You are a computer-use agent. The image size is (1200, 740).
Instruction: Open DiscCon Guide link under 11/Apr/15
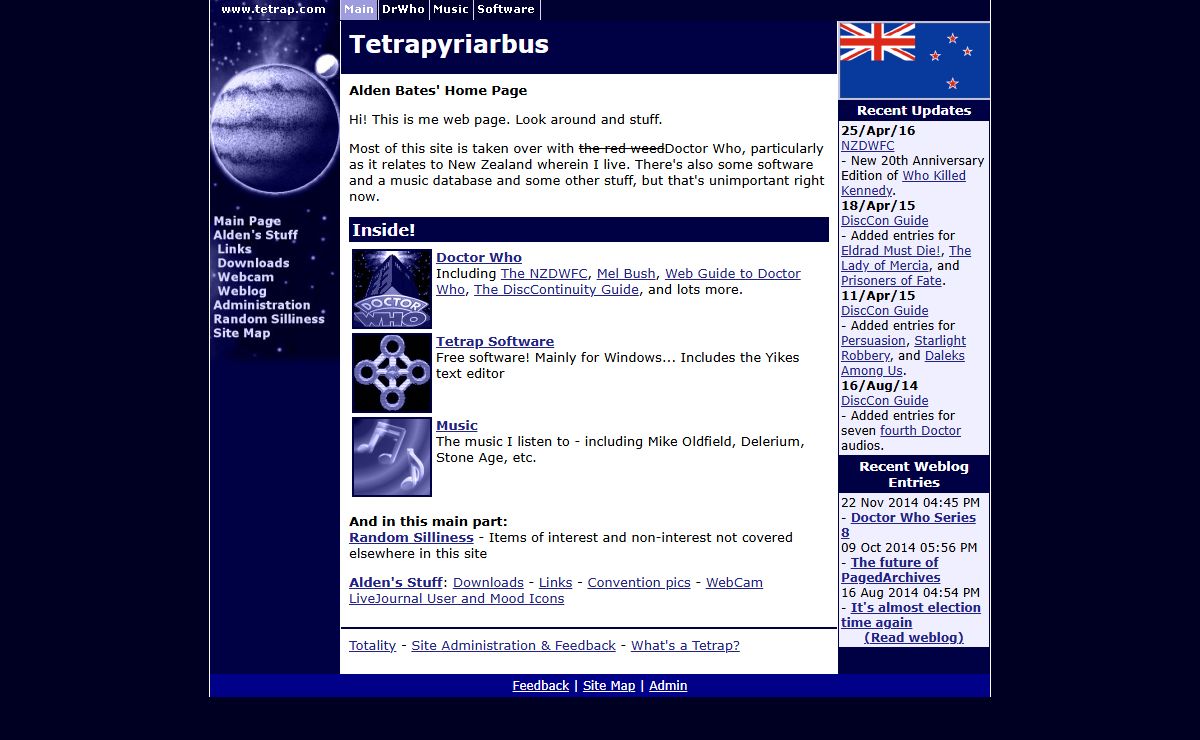[x=885, y=310]
